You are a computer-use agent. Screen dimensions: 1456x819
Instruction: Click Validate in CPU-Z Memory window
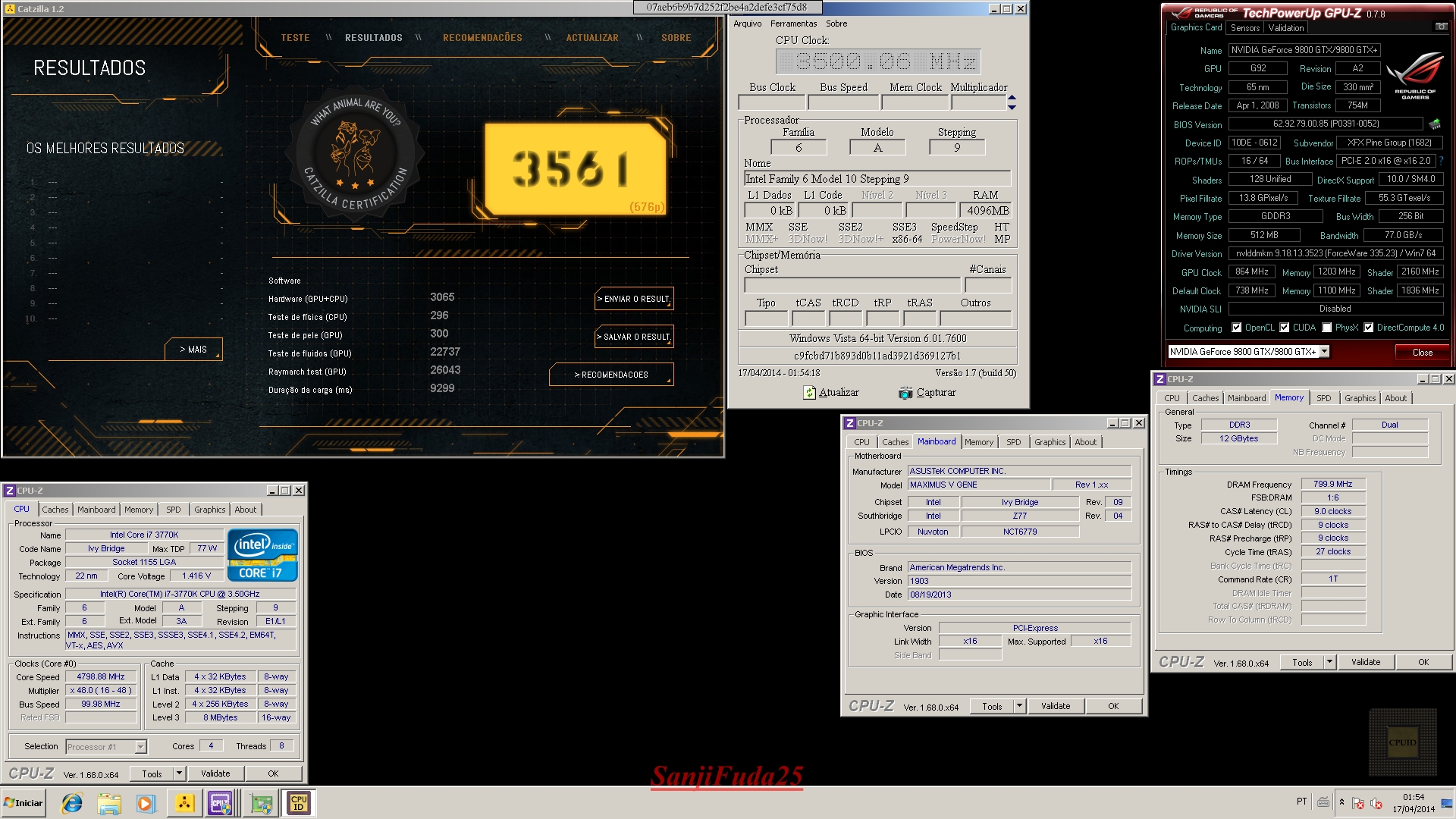click(1366, 662)
